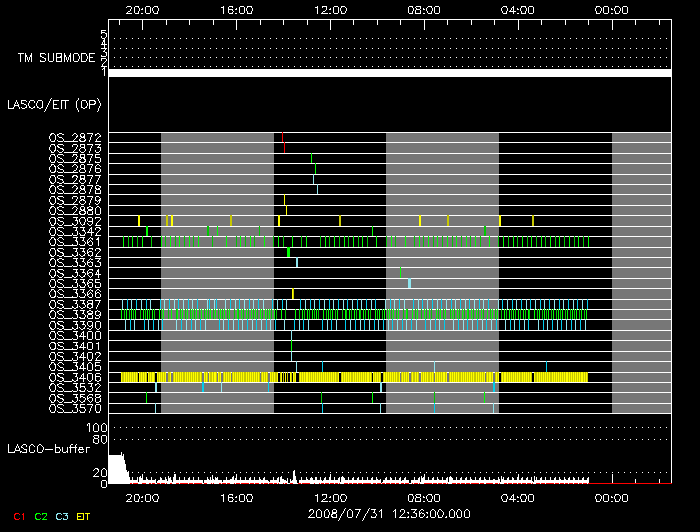This screenshot has width=700, height=532.
Task: Click the TM SUBMODE label
Action: [55, 58]
